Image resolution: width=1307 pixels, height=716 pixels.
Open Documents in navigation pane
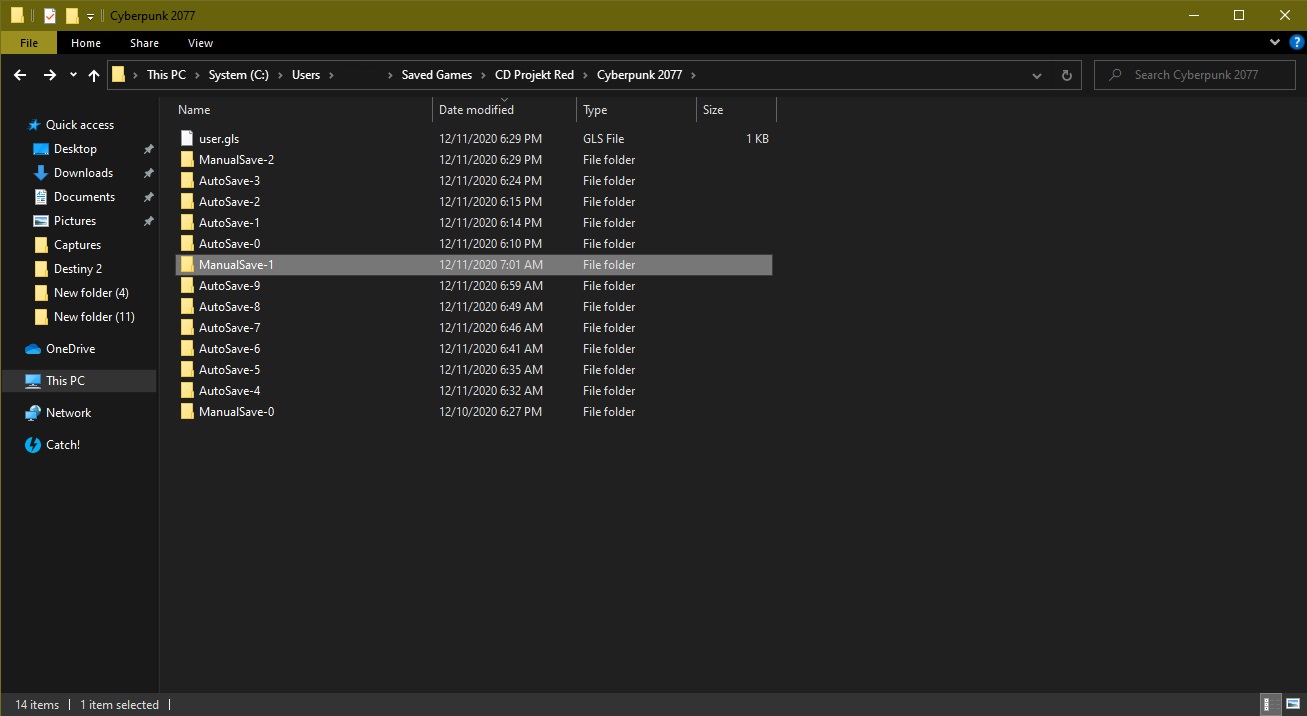pyautogui.click(x=84, y=197)
